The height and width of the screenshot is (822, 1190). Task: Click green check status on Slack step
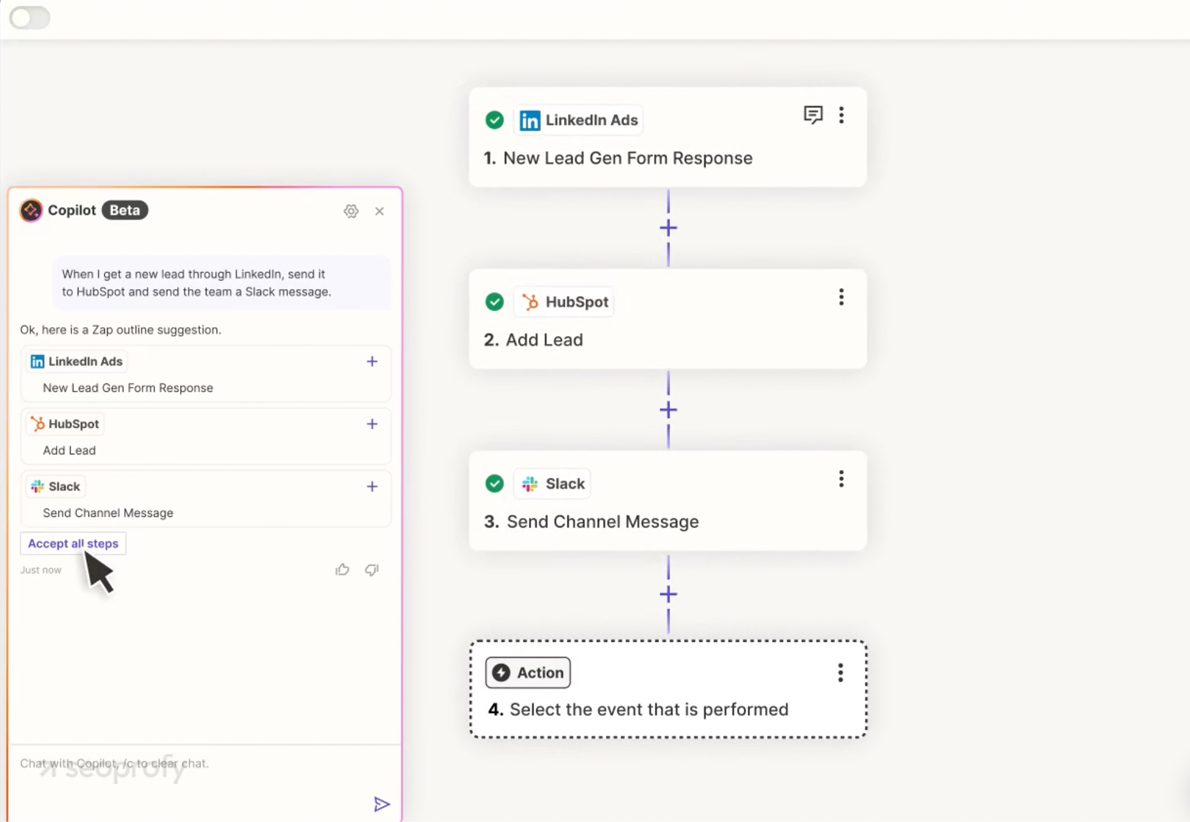point(494,483)
